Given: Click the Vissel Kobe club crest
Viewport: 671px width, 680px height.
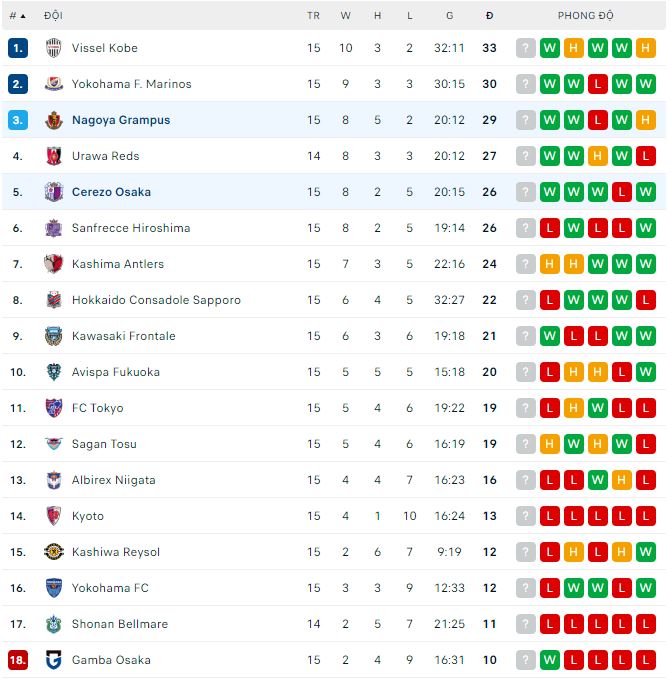Looking at the screenshot, I should pos(54,48).
